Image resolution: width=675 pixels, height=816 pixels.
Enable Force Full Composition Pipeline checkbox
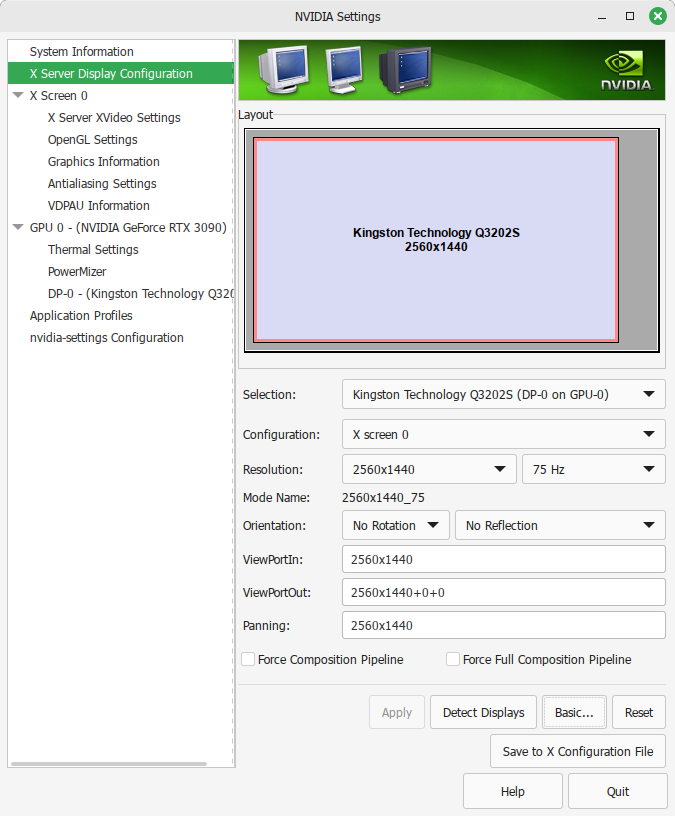(453, 659)
